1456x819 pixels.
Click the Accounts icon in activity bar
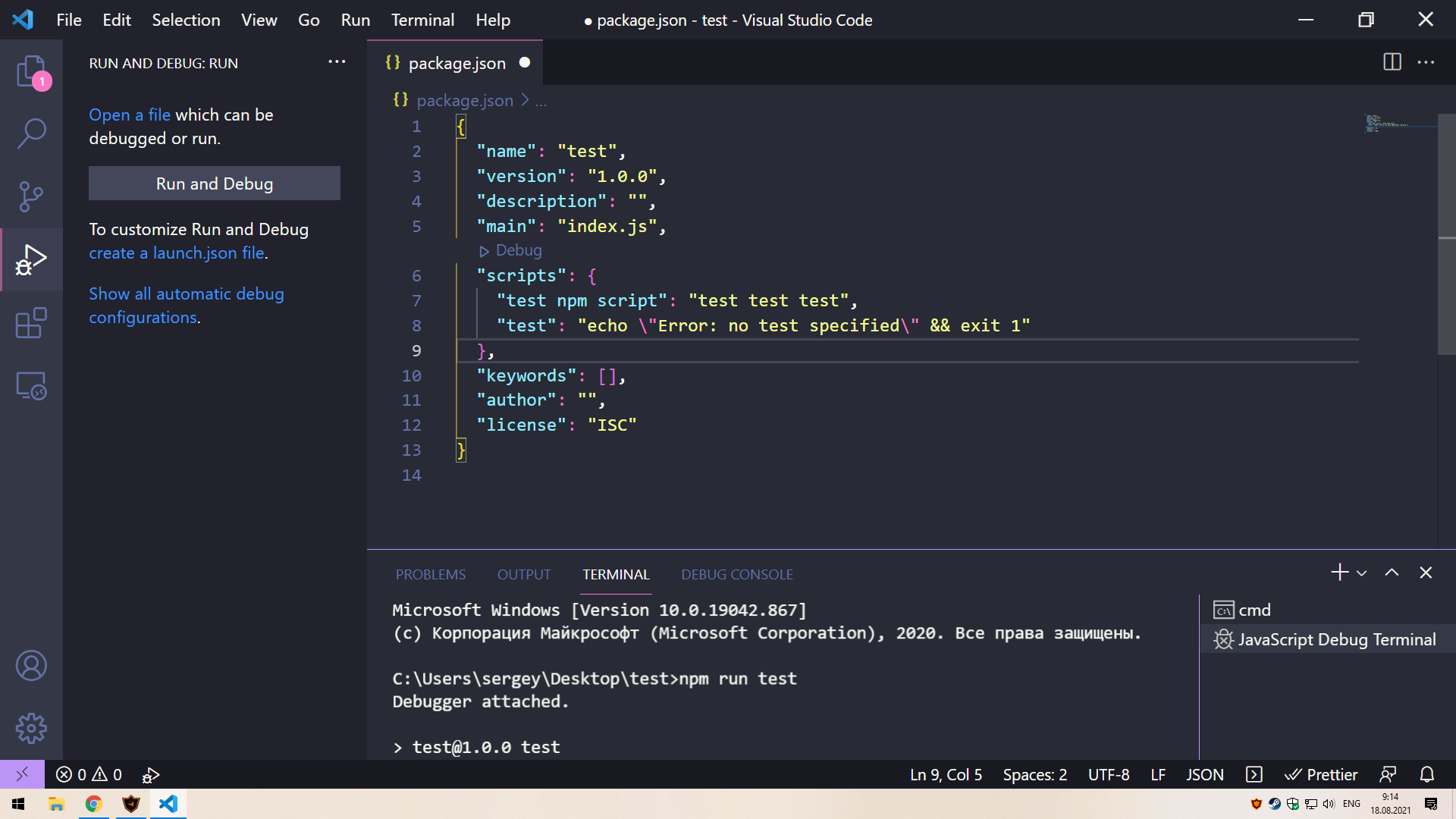[31, 666]
